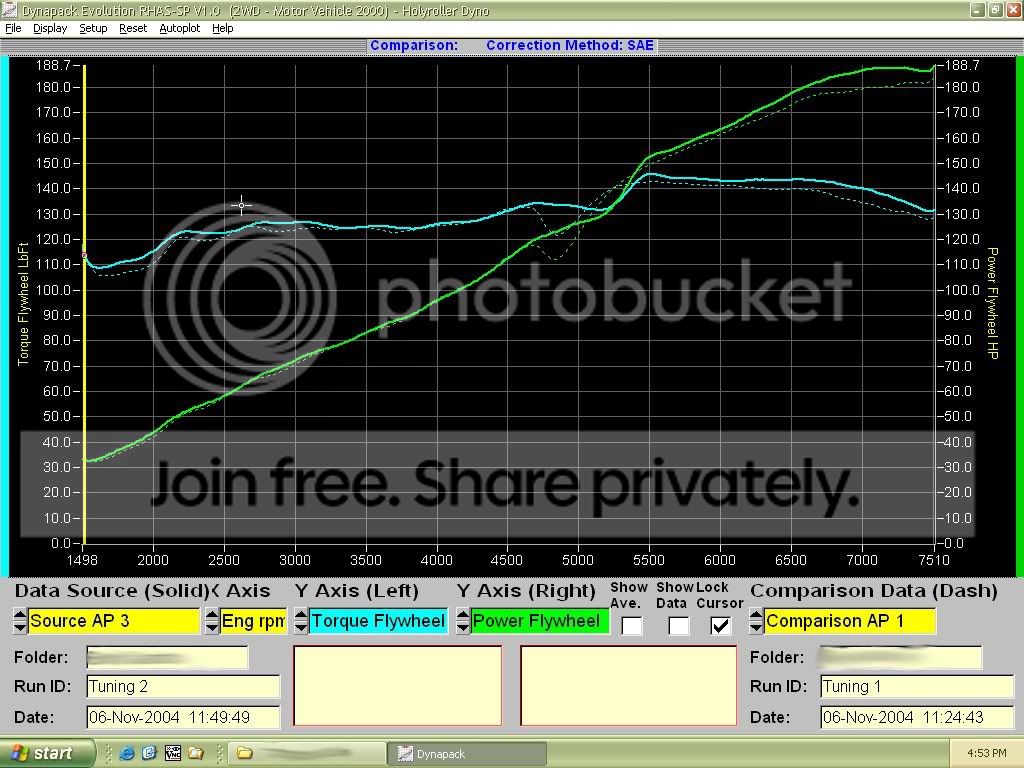Switch to the Dynapack taskbar button
This screenshot has height=768, width=1024.
(x=467, y=753)
